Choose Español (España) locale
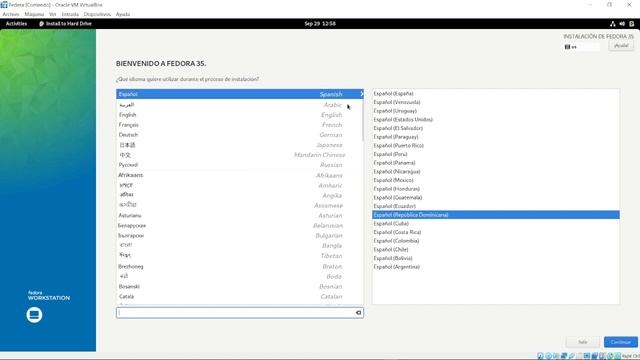Image resolution: width=640 pixels, height=360 pixels. [496, 93]
